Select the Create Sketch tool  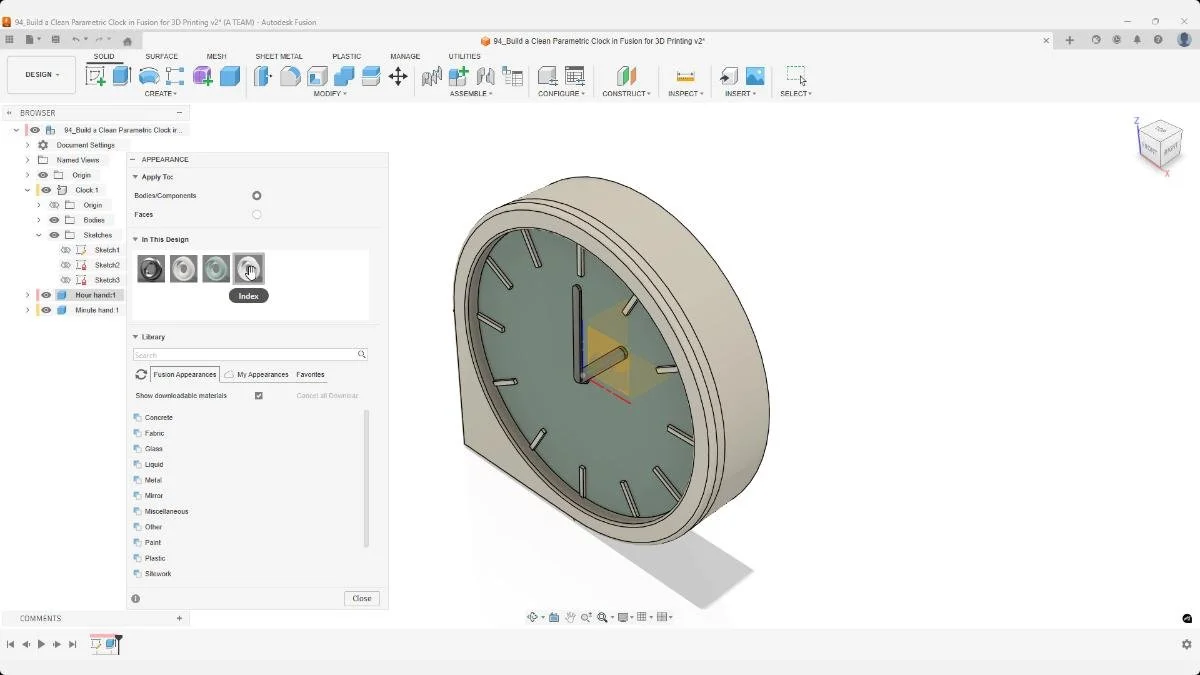96,76
